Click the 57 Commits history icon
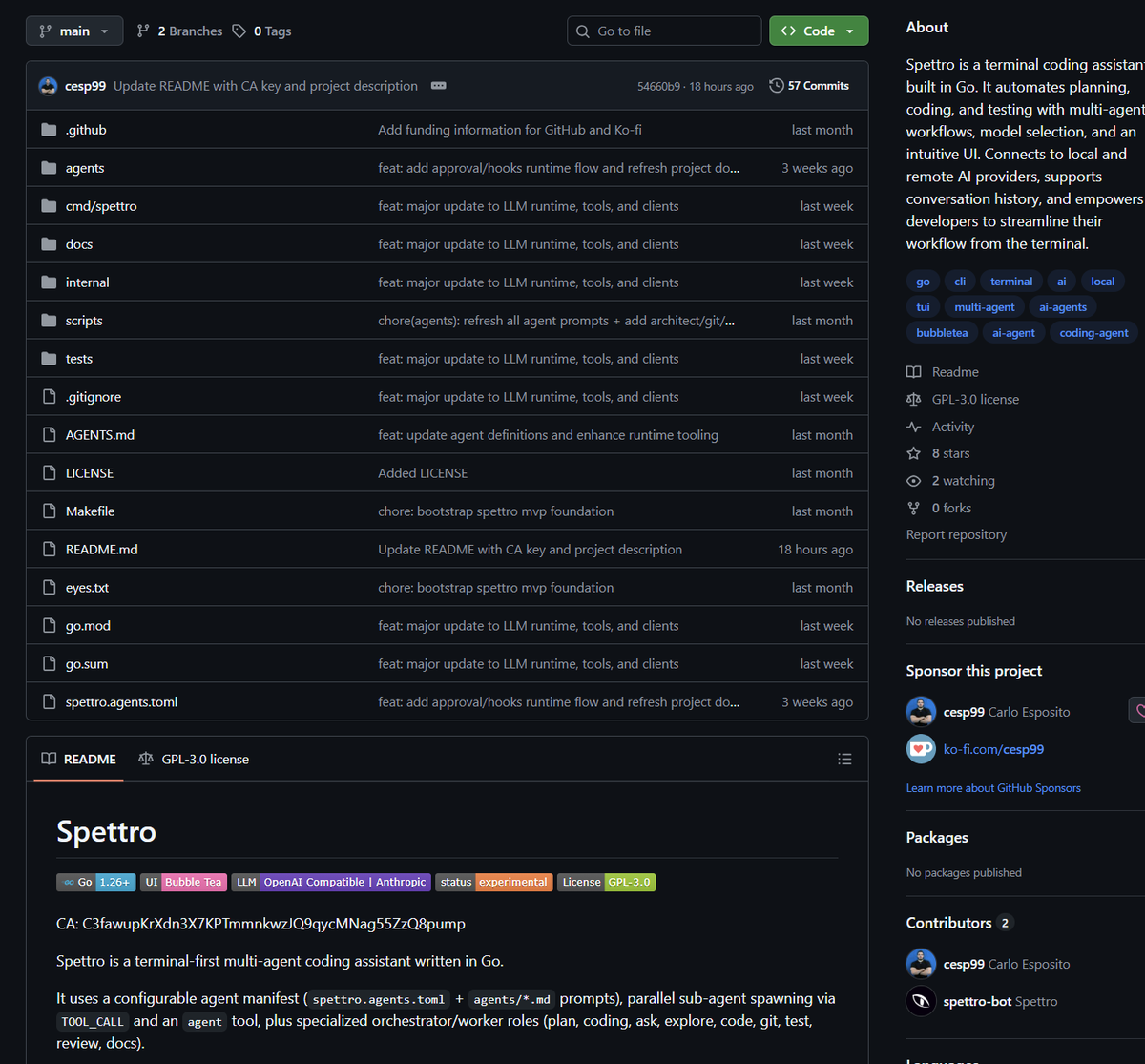 pos(777,86)
